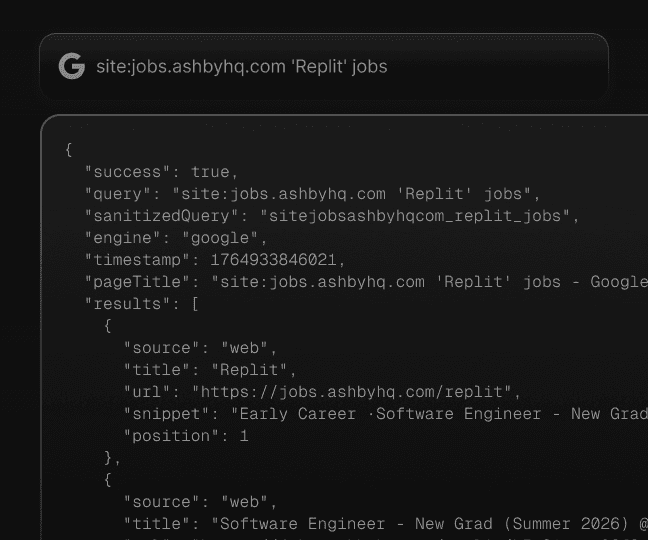Click the "sanitizedQuery" line
This screenshot has height=540, width=648.
point(332,216)
